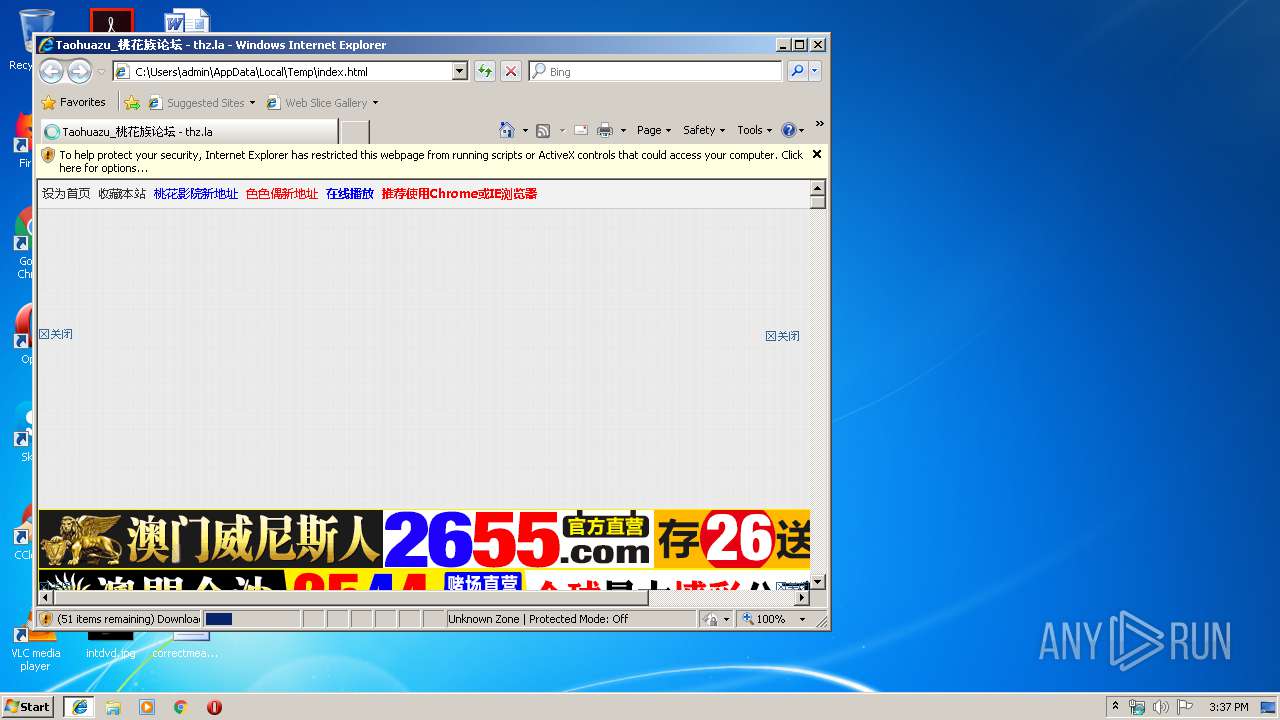Expand the Home button dropdown arrow

click(x=525, y=131)
